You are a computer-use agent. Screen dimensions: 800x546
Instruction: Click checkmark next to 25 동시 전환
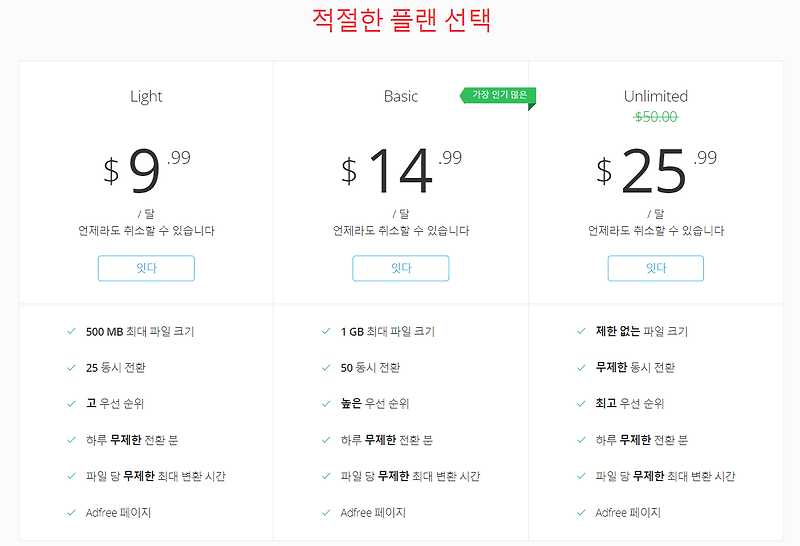[71, 367]
